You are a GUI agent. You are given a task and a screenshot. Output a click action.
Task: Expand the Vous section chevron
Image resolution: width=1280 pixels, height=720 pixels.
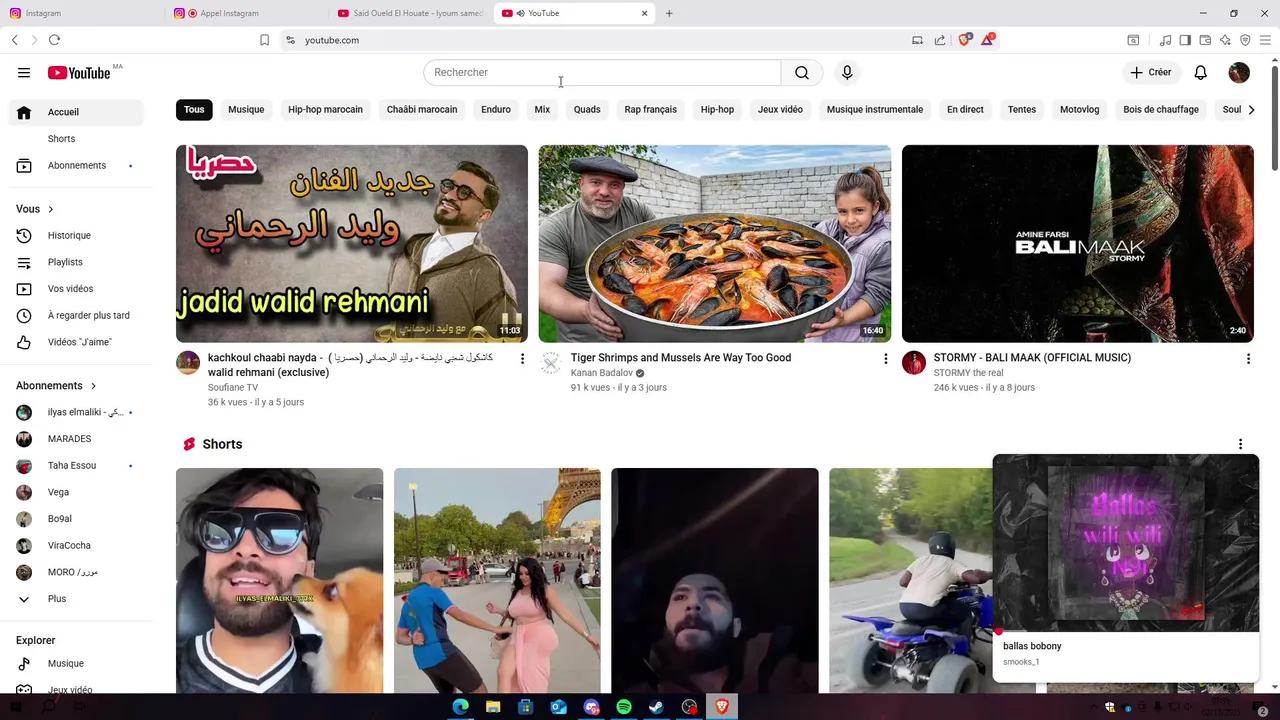[x=50, y=209]
